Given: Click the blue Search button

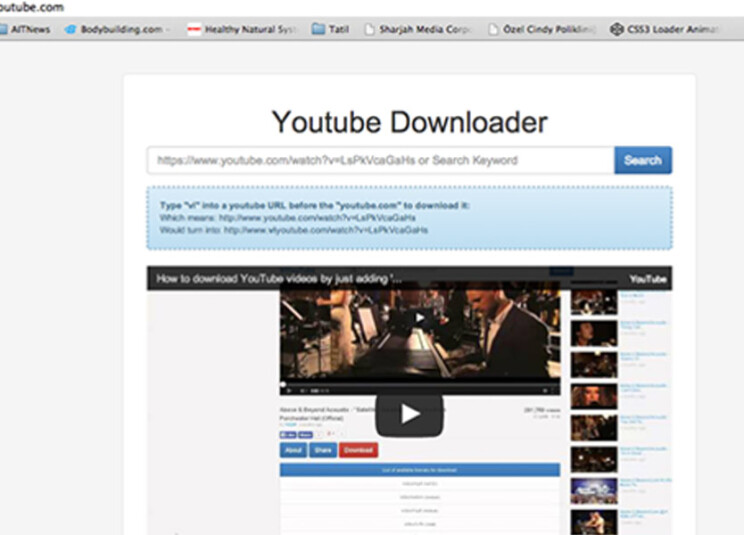Looking at the screenshot, I should [642, 160].
